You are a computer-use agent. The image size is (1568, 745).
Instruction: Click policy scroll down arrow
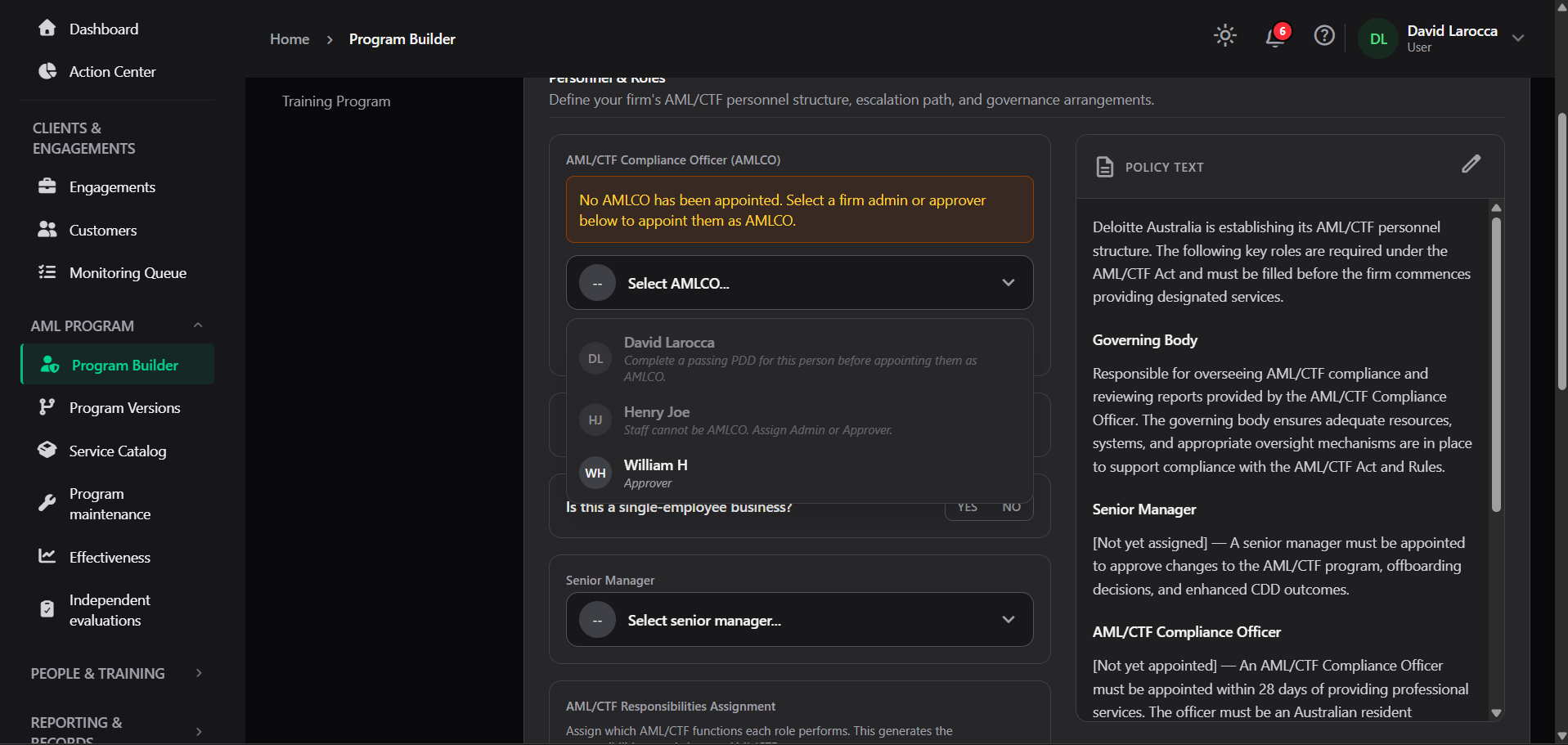1496,713
